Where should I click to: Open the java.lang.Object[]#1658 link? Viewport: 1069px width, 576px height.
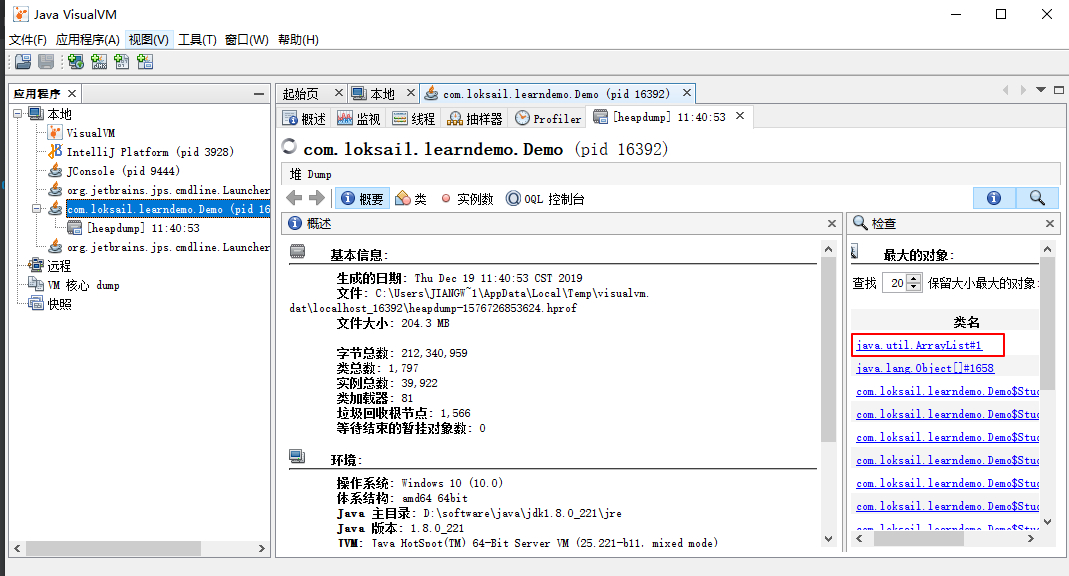[x=925, y=368]
